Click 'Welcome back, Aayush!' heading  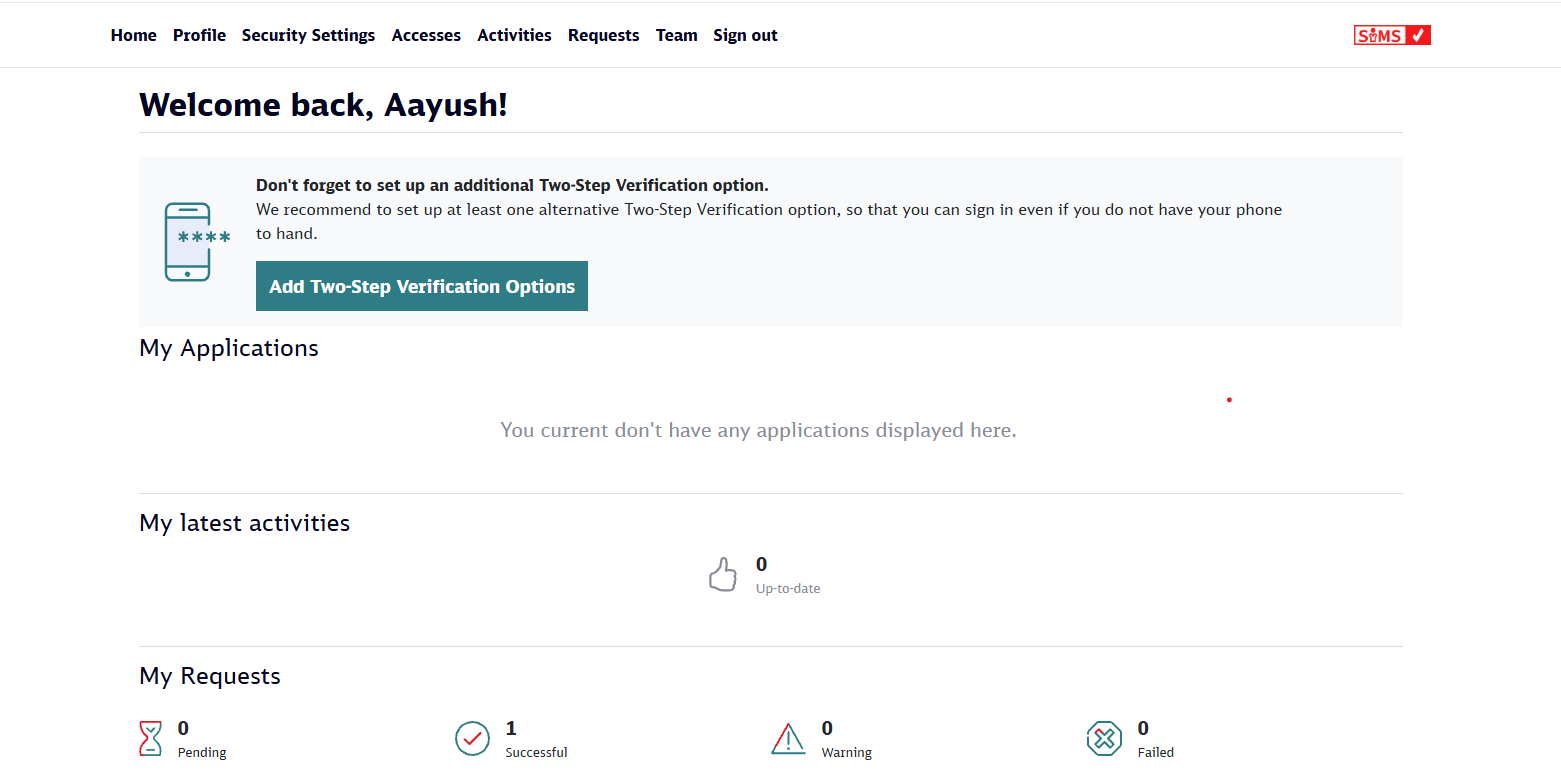tap(323, 104)
